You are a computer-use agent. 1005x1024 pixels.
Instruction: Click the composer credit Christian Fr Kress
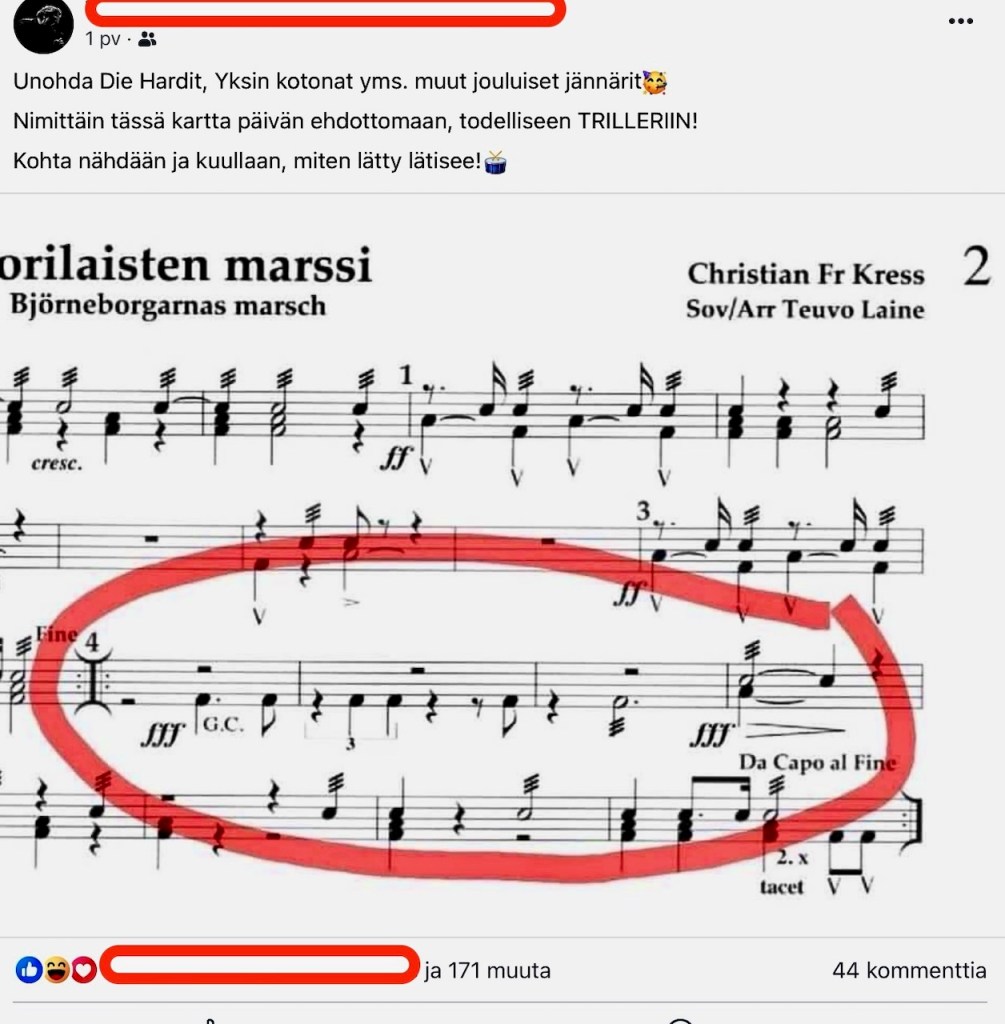(x=806, y=274)
